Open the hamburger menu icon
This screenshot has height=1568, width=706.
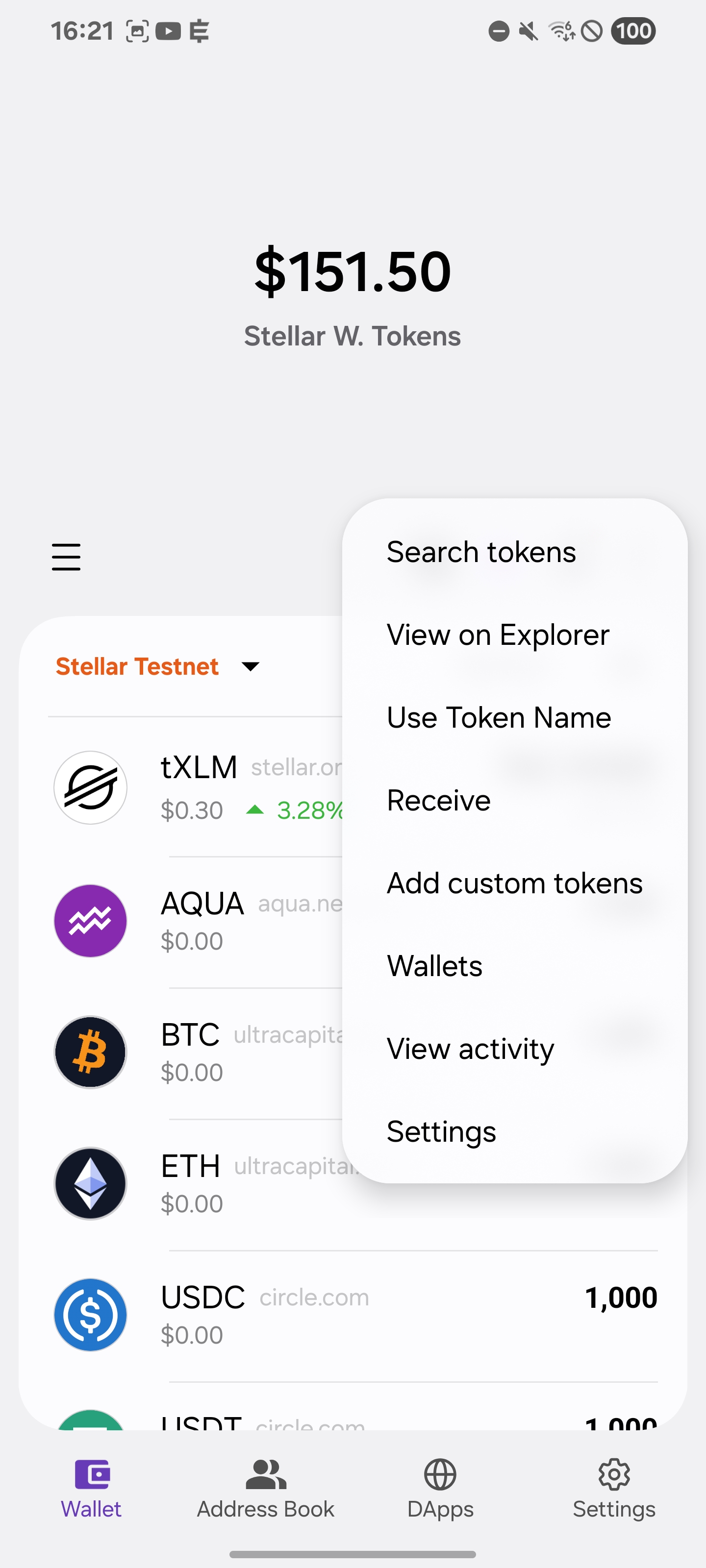click(66, 557)
